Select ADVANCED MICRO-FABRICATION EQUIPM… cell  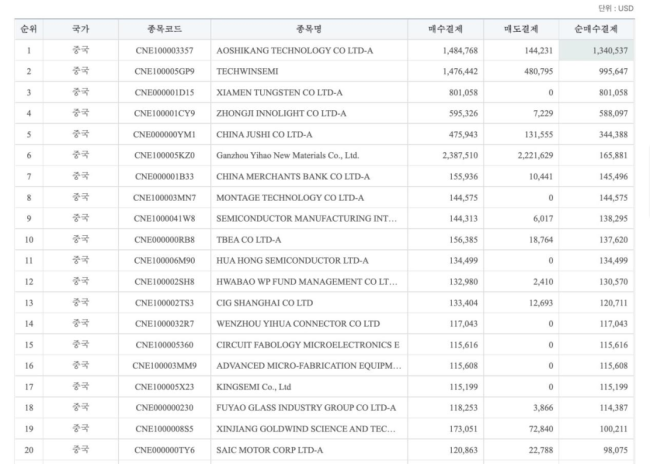pos(309,366)
